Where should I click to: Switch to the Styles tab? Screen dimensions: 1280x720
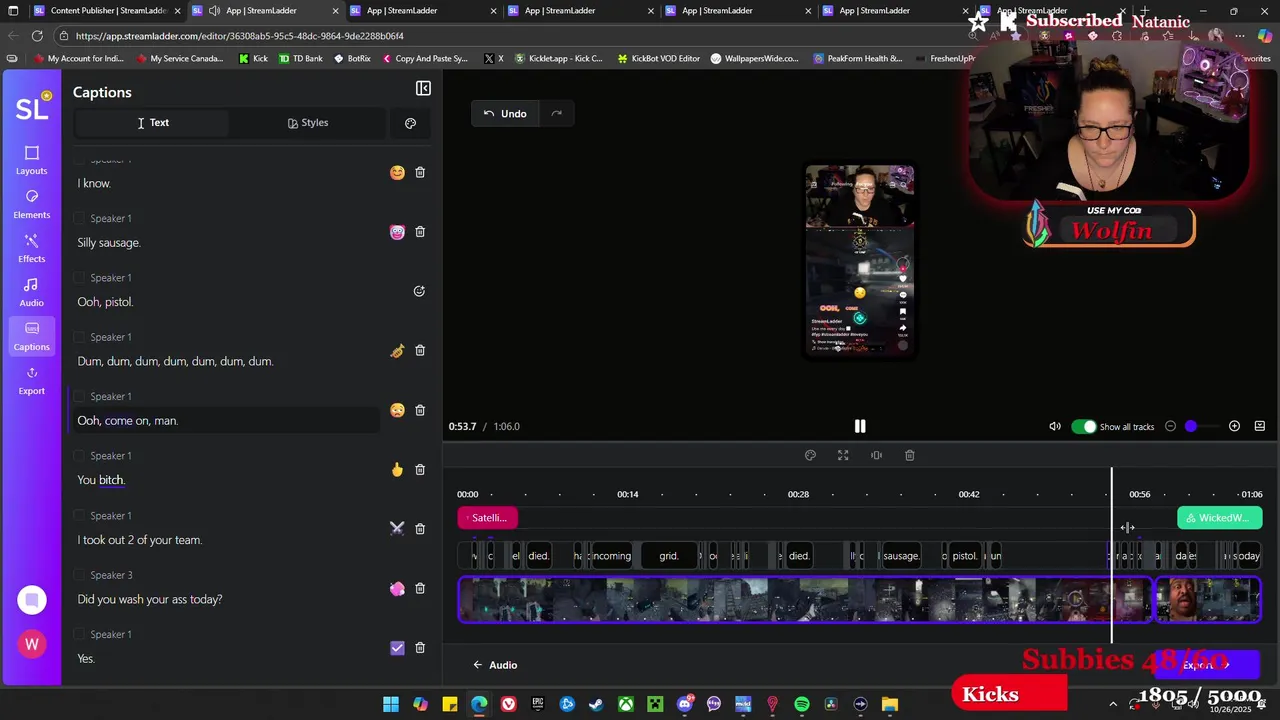click(x=307, y=123)
